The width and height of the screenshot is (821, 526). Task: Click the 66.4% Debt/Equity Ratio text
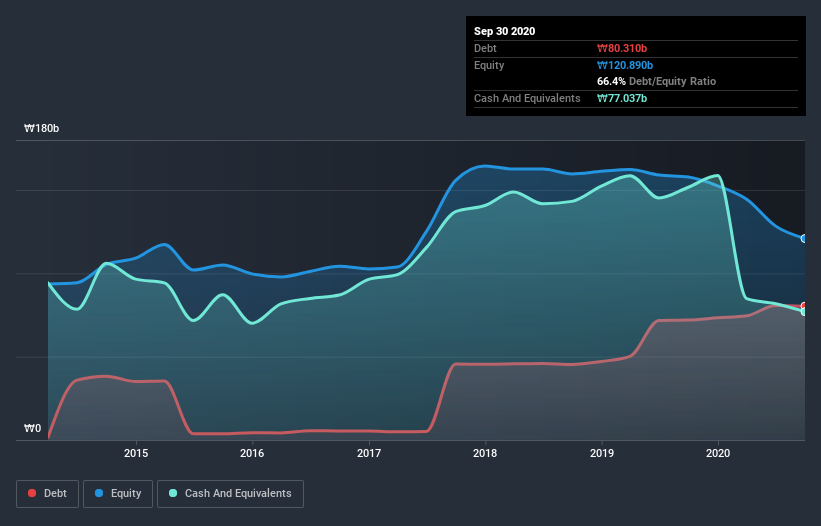[656, 81]
